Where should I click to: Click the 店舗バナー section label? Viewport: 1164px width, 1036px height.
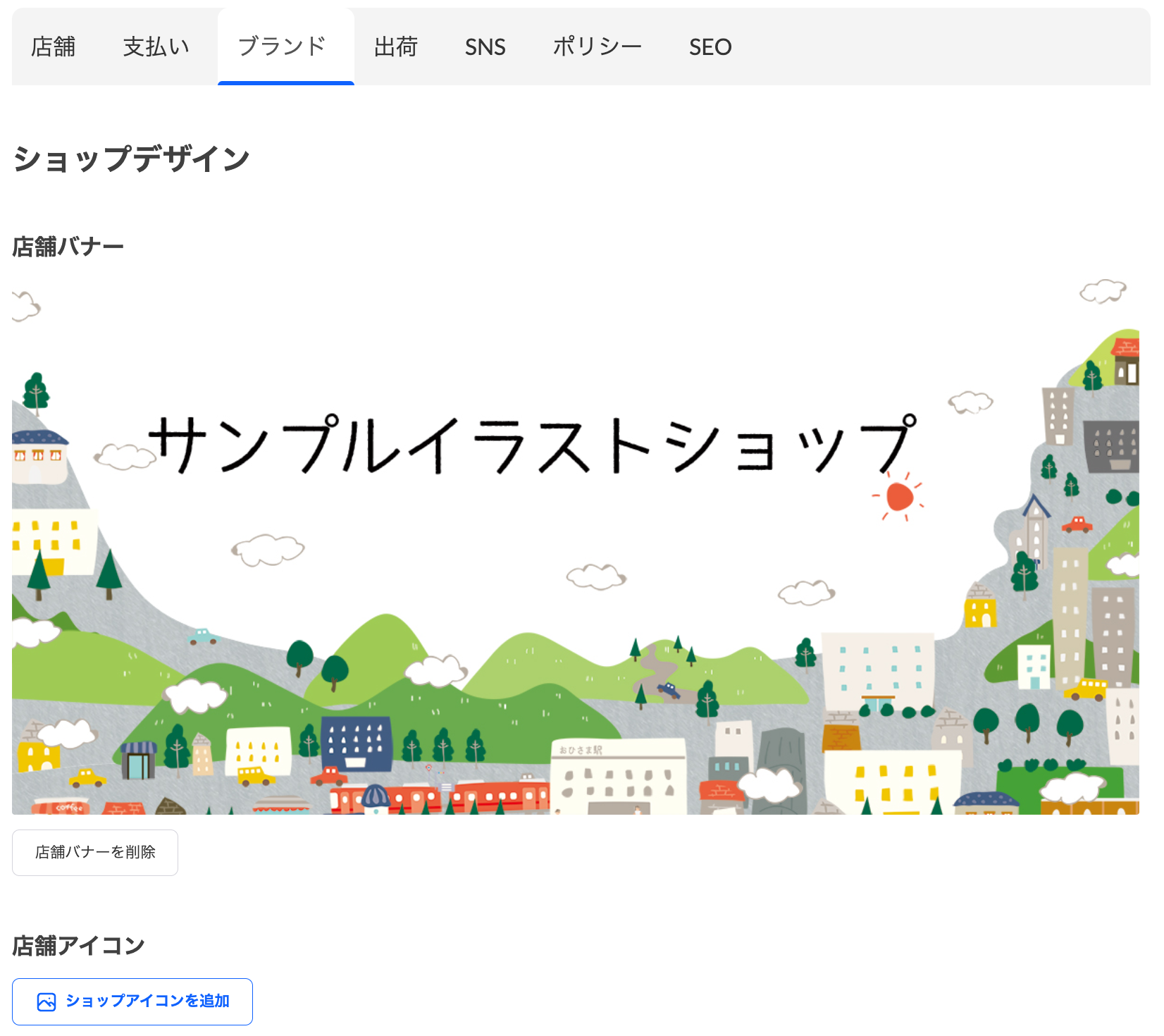click(x=68, y=247)
